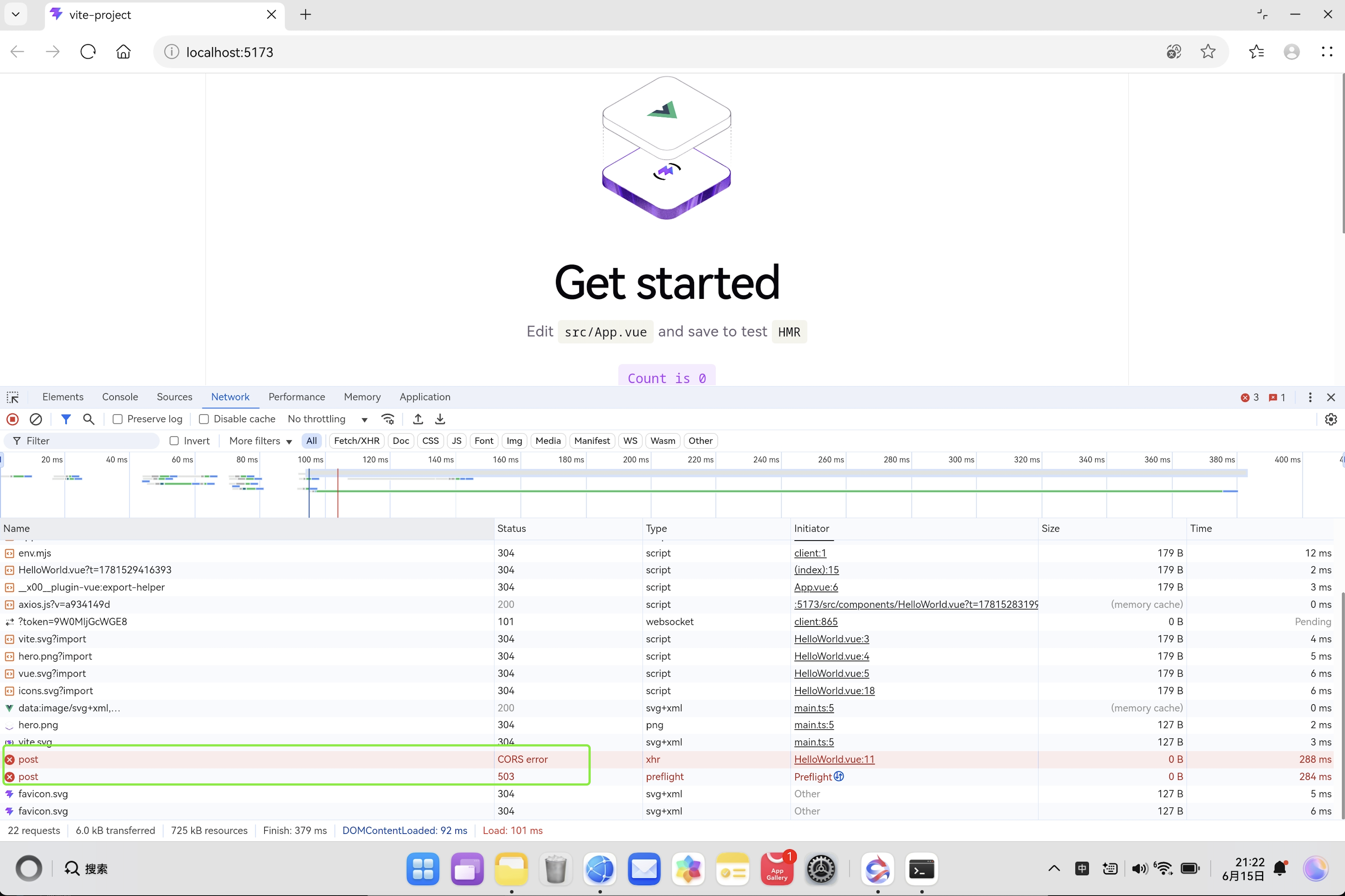
Task: Switch to the Memory tab
Action: coord(362,397)
